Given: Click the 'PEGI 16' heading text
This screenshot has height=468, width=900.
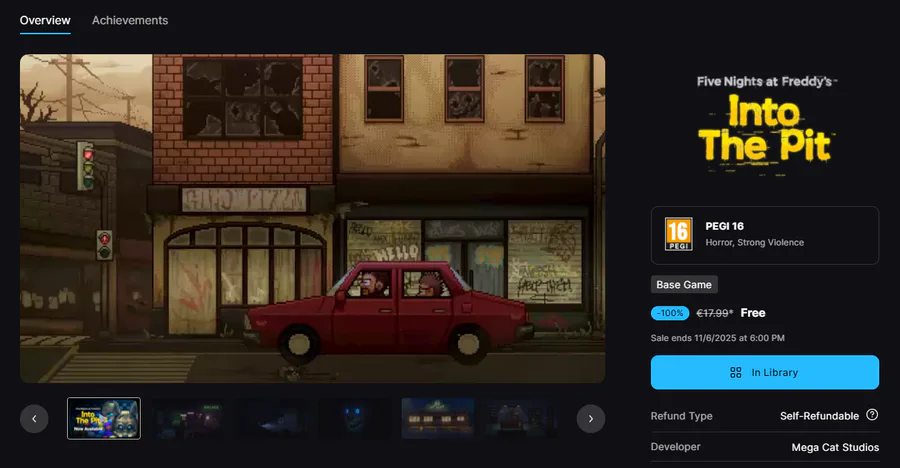Looking at the screenshot, I should coord(724,226).
